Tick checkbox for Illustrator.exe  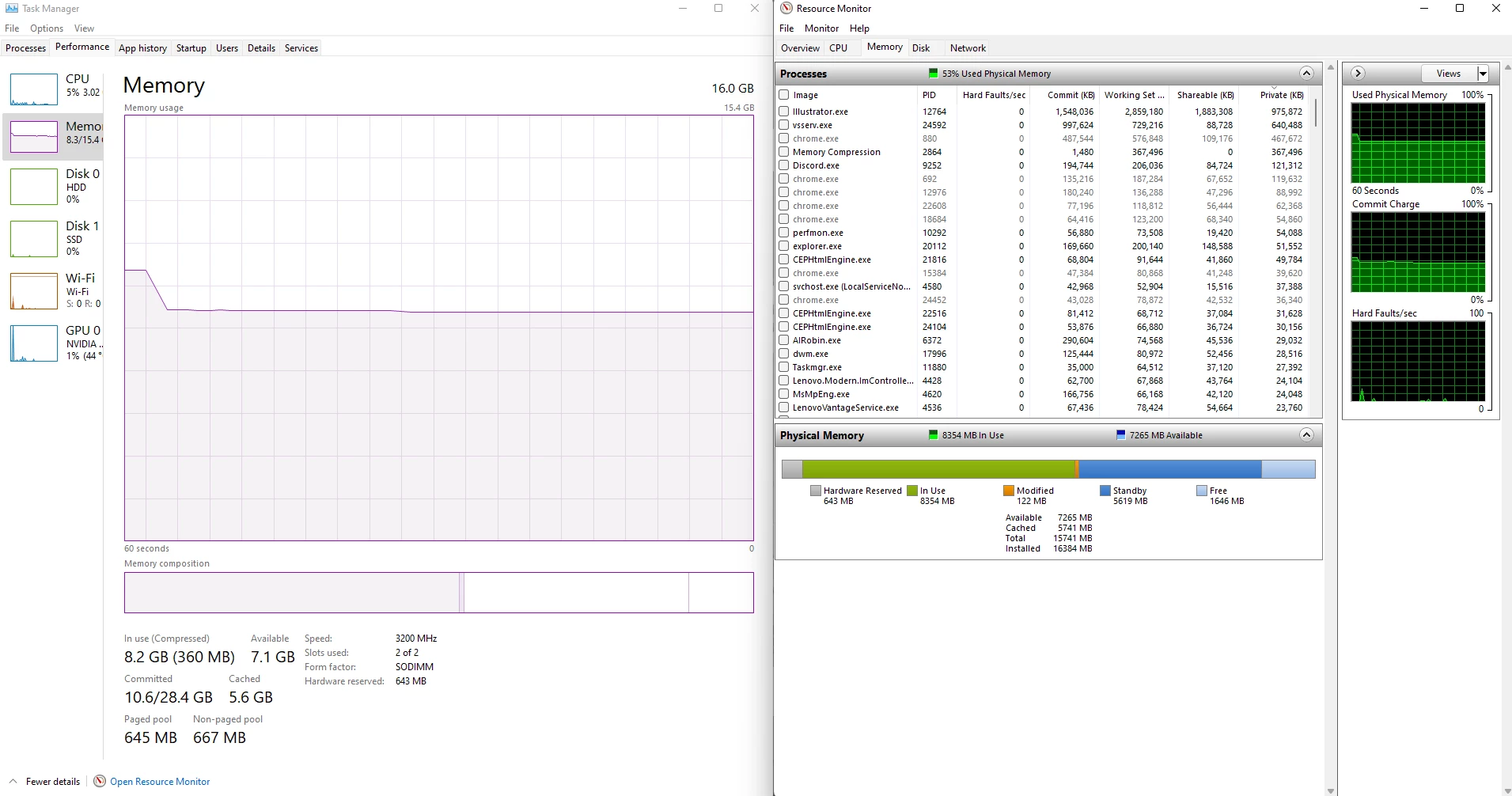[x=784, y=112]
